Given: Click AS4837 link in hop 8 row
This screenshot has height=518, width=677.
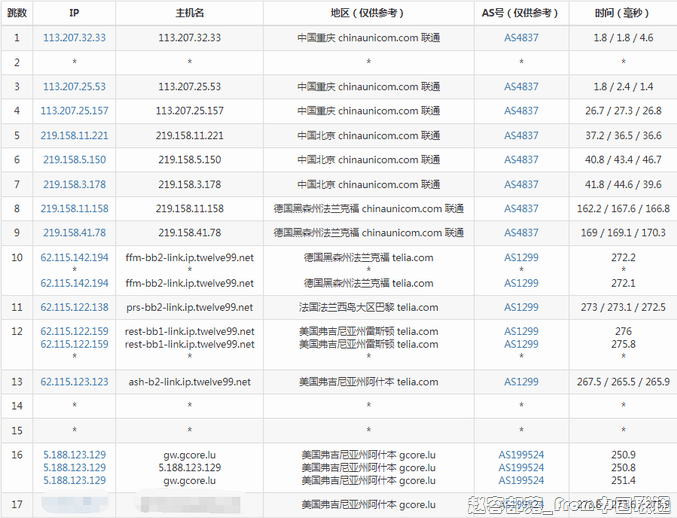Looking at the screenshot, I should [x=521, y=208].
